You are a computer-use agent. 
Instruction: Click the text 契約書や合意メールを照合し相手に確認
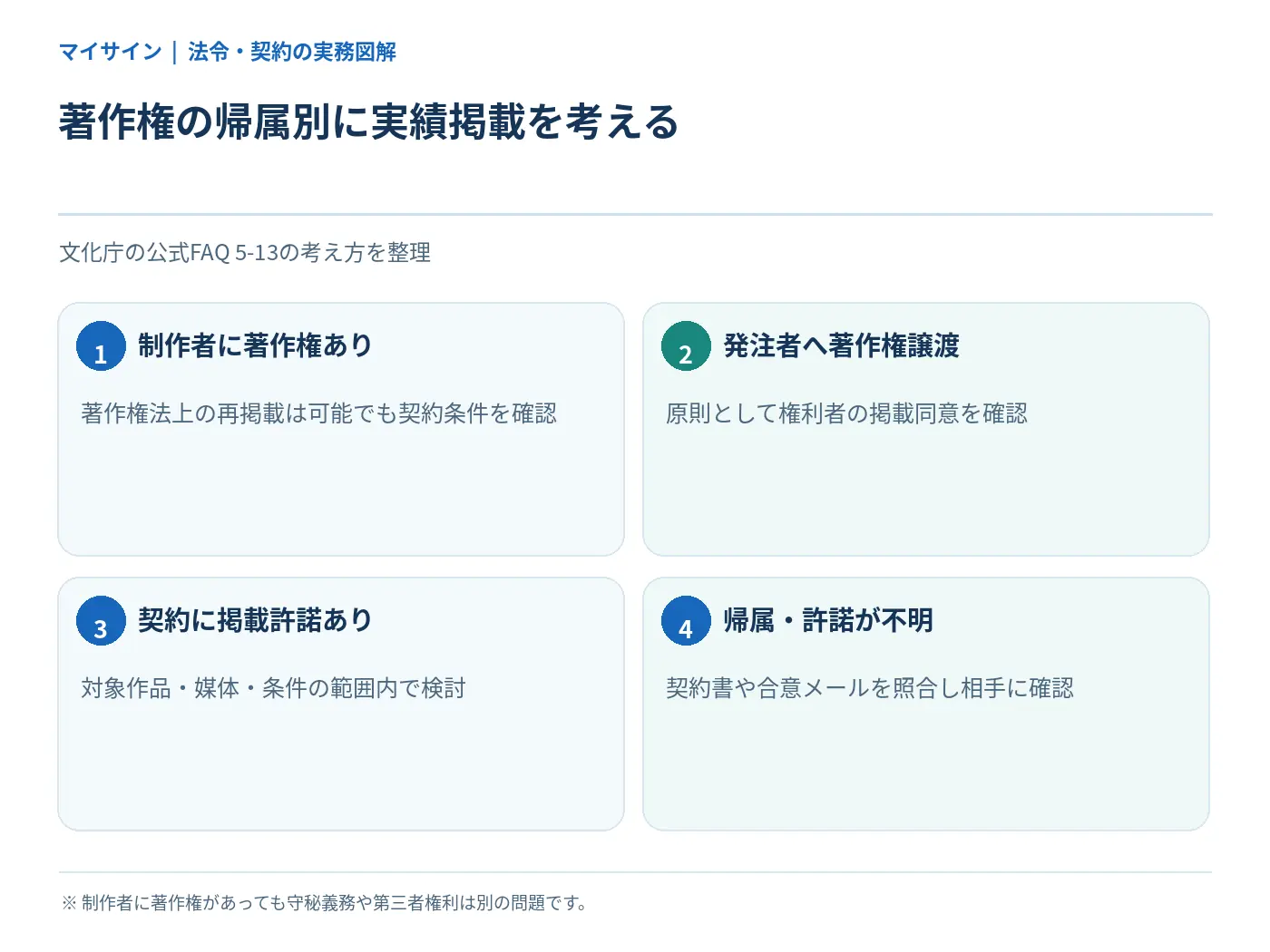coord(870,688)
